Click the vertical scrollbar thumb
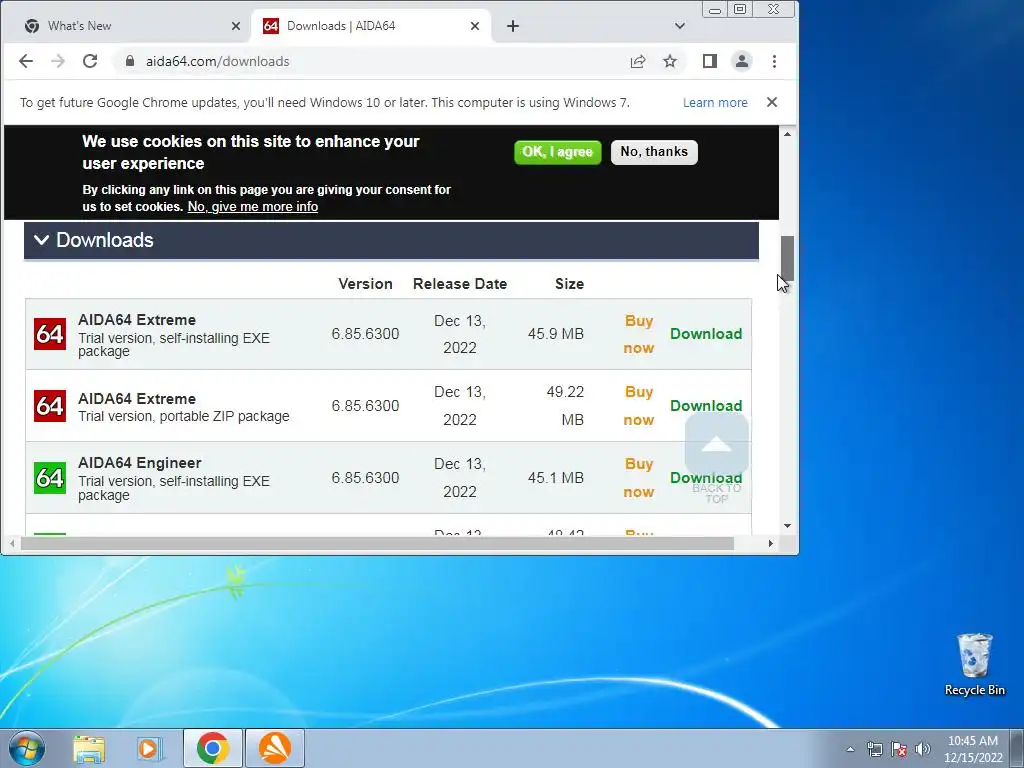The height and width of the screenshot is (768, 1024). [x=787, y=259]
